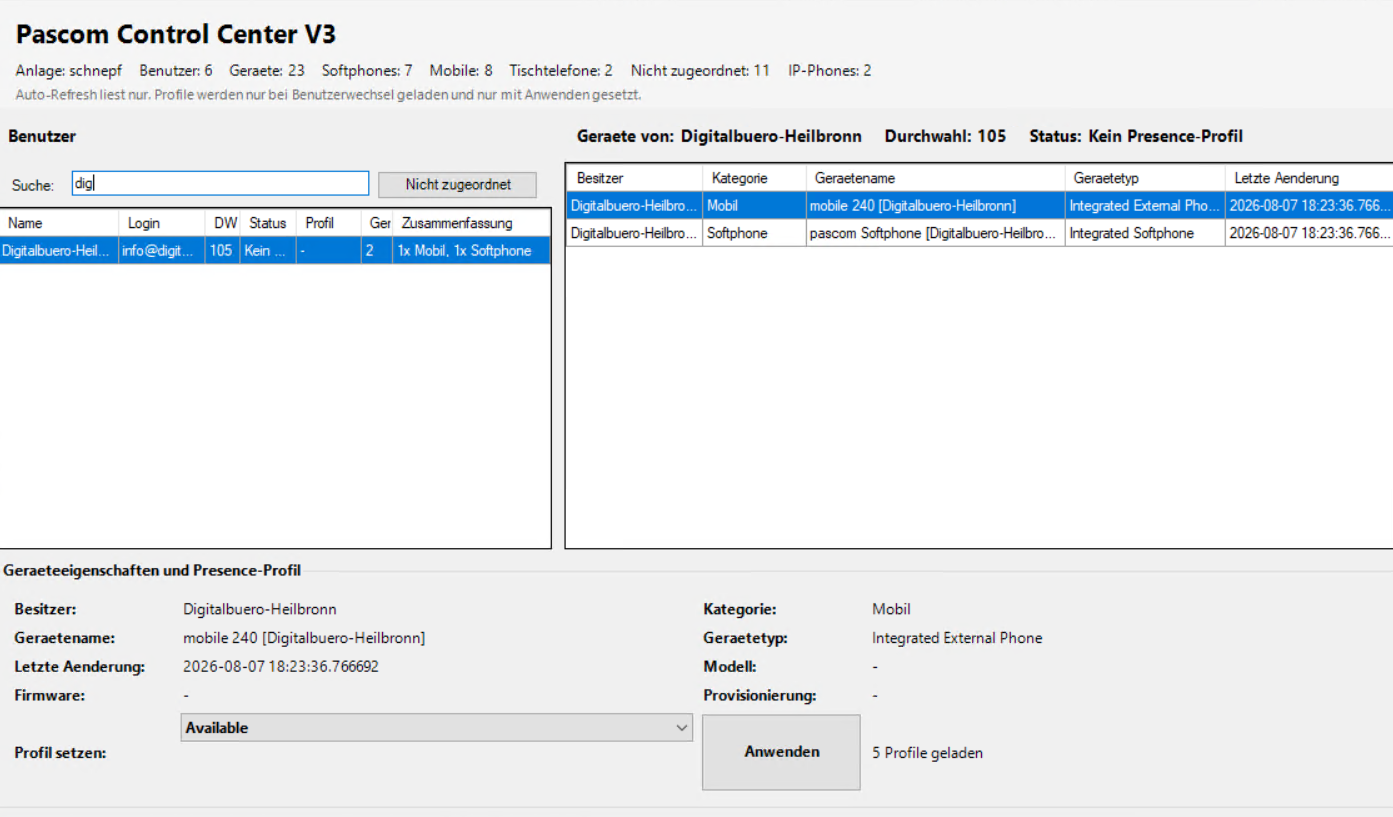Sort users by Login column header
Screen dimensions: 1393x817
(x=162, y=223)
